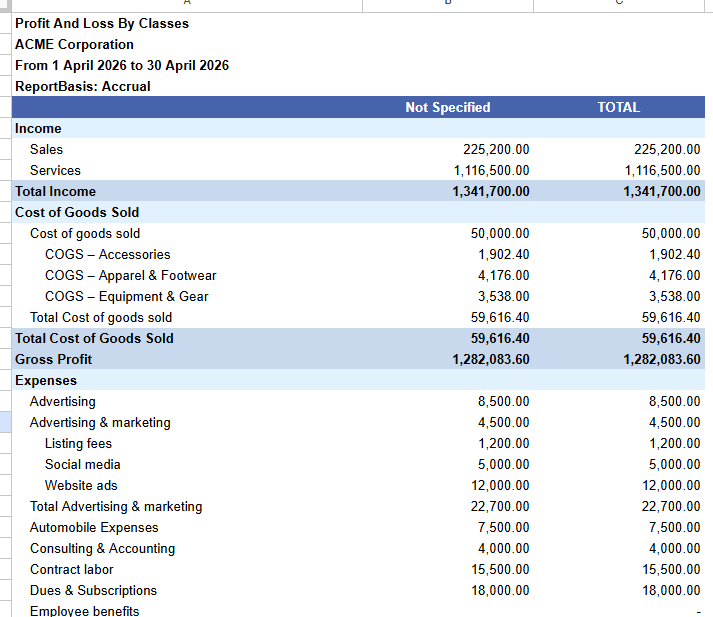The width and height of the screenshot is (713, 617).
Task: Click the 'ReportBasis: Accrual' cell
Action: tap(187, 86)
